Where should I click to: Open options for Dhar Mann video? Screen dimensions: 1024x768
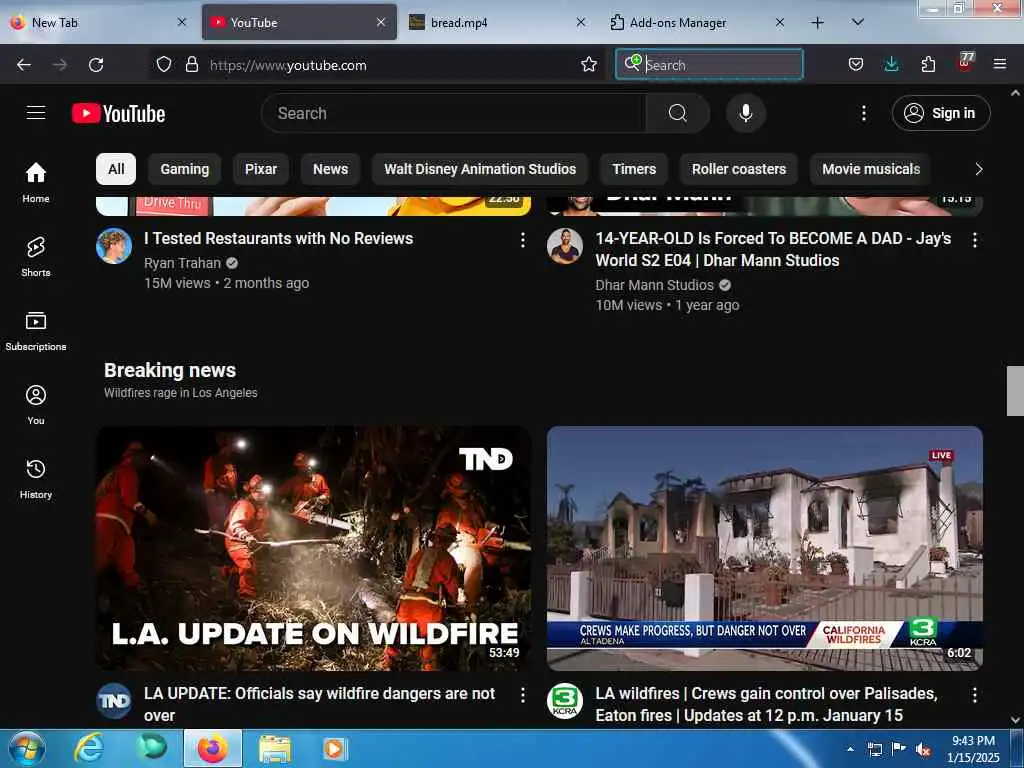pos(974,240)
